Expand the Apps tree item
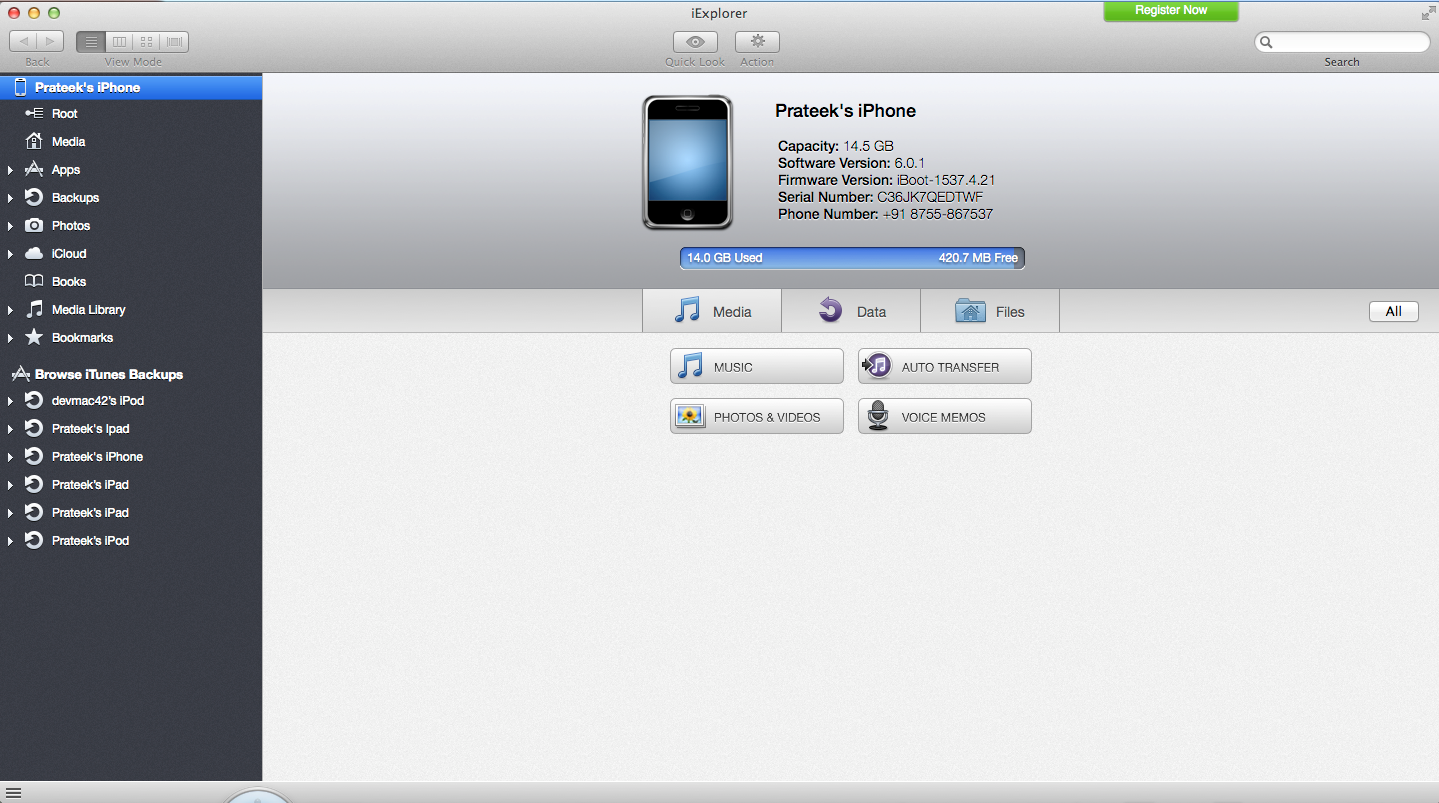The height and width of the screenshot is (803, 1439). tap(10, 170)
